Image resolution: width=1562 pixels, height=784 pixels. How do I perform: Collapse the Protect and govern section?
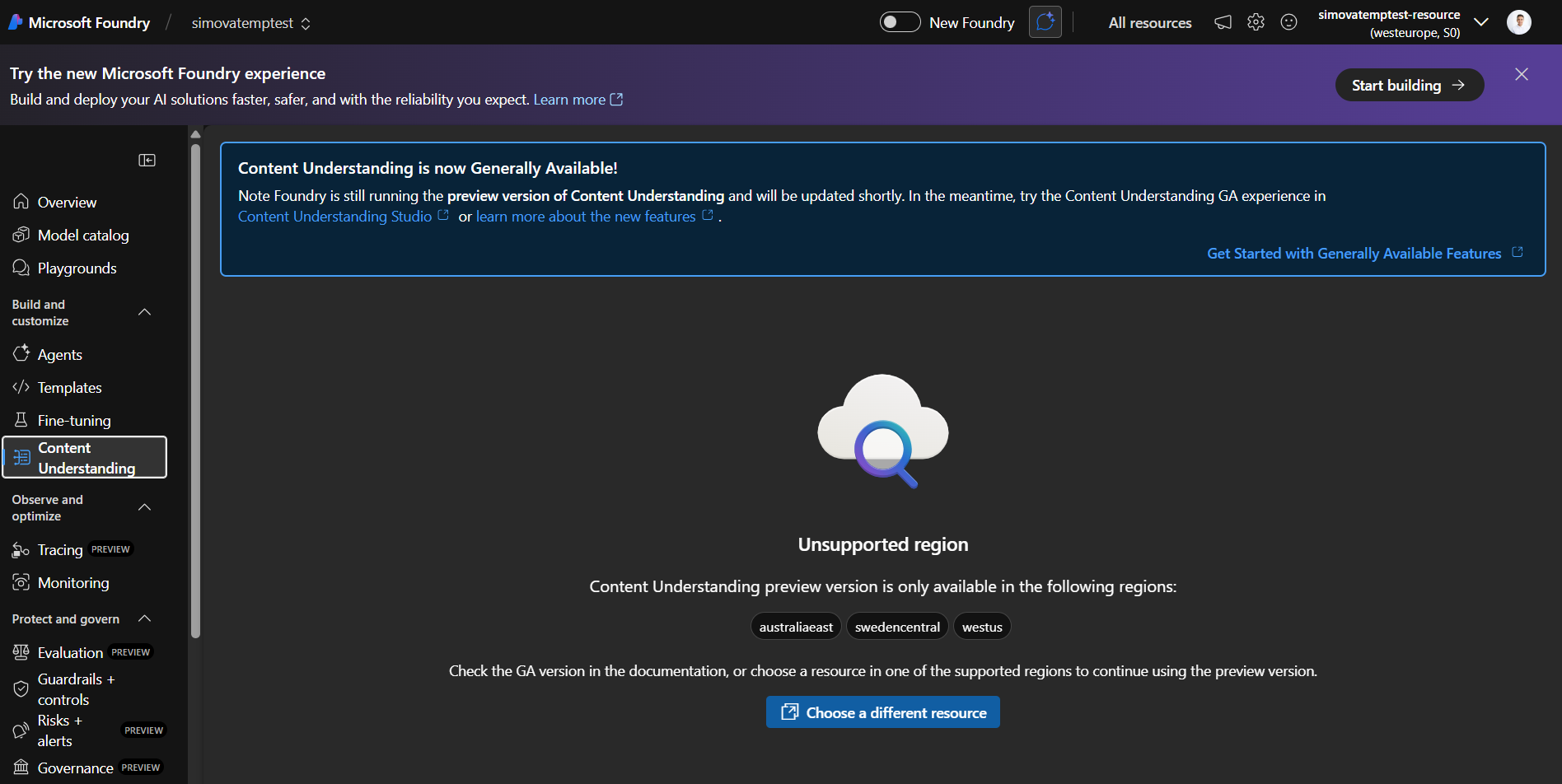pyautogui.click(x=145, y=618)
